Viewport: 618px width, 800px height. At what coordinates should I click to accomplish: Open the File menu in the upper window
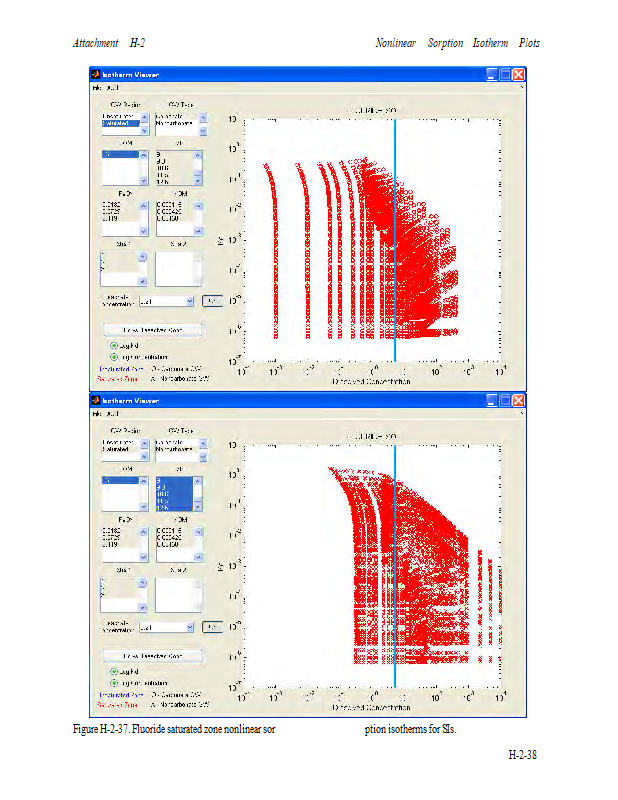[x=97, y=88]
